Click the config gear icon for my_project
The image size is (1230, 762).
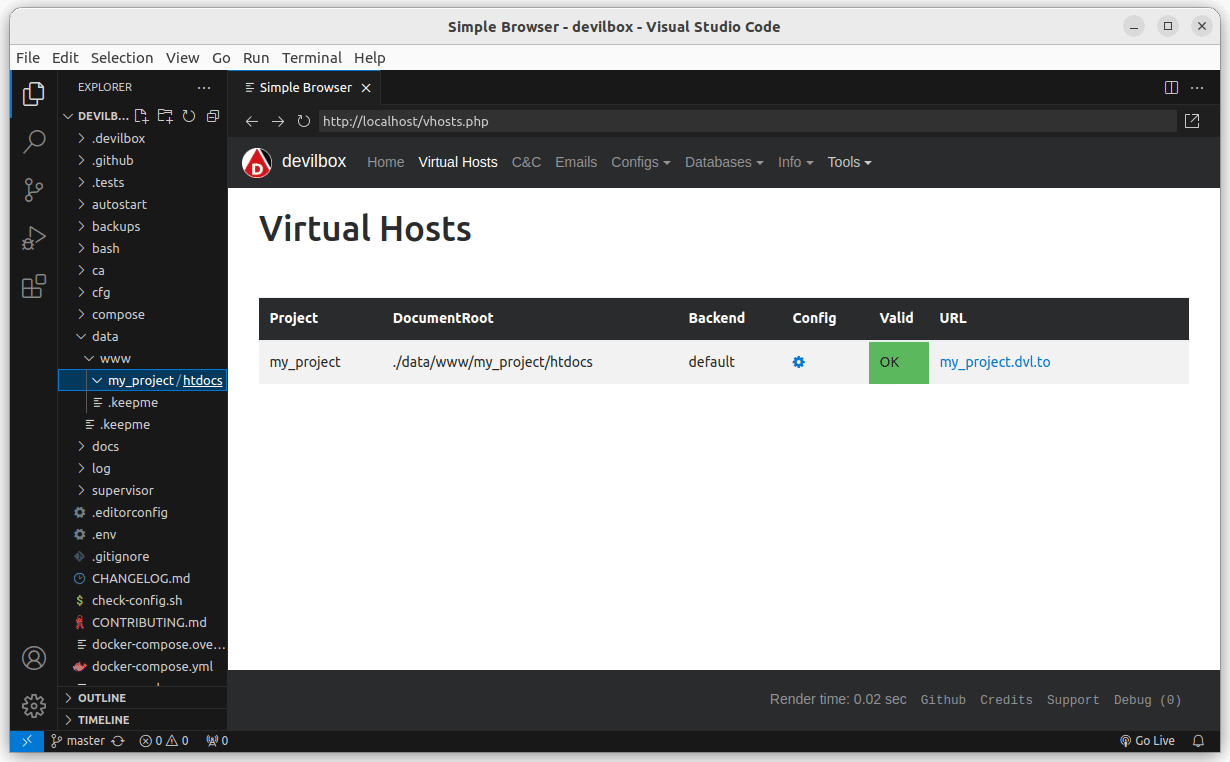pos(798,362)
